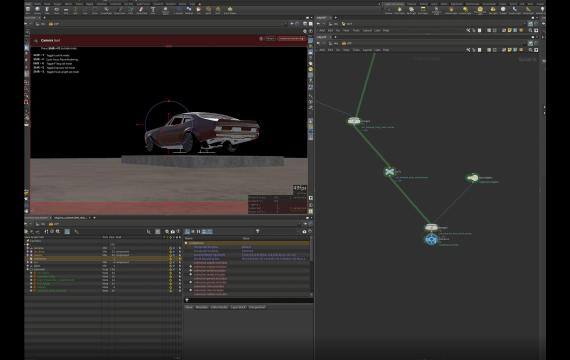Image resolution: width=570 pixels, height=360 pixels.
Task: Click the filter funnel in scene graph details toolbar
Action: click(257, 231)
